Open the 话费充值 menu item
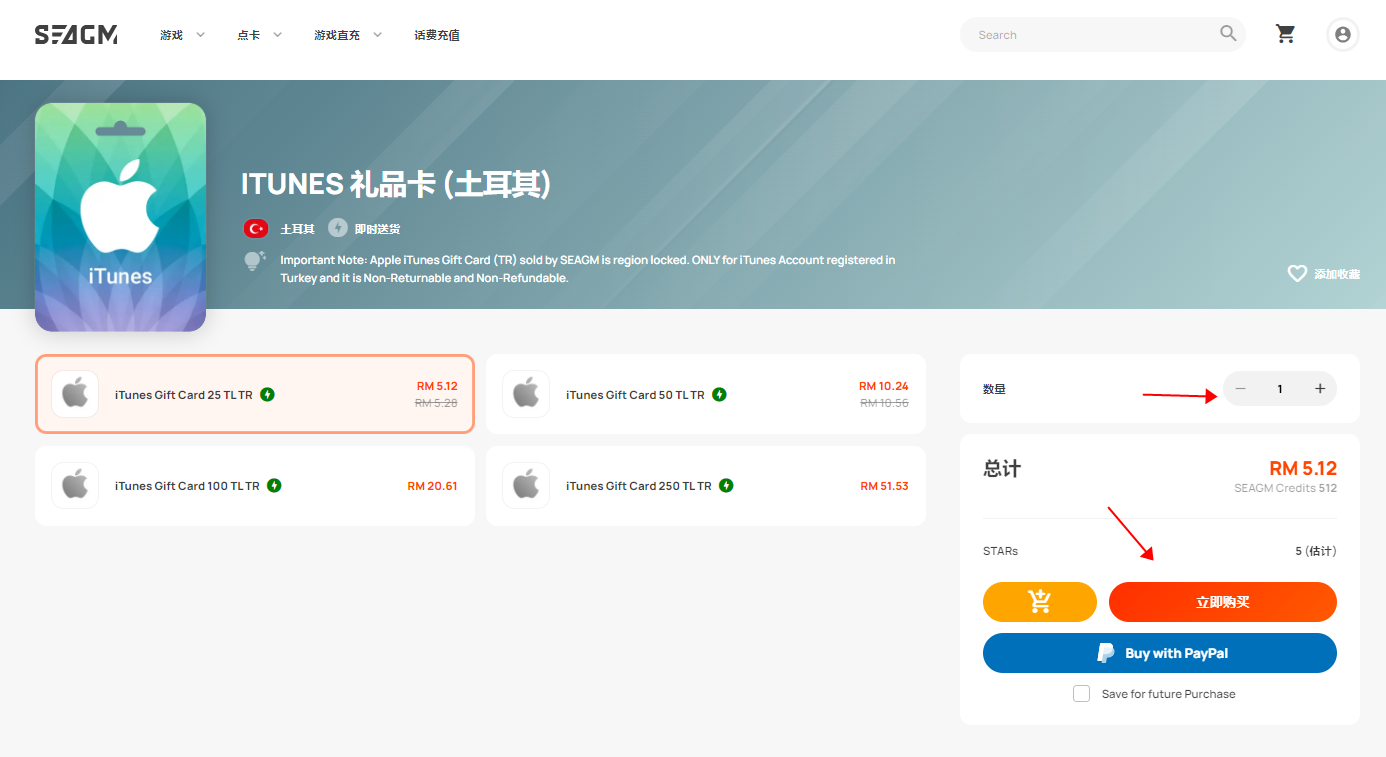The image size is (1386, 757). [437, 35]
